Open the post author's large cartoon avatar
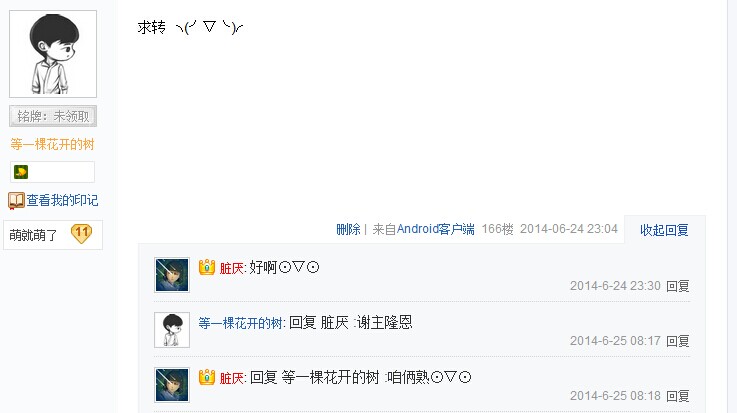This screenshot has height=413, width=737. [53, 54]
